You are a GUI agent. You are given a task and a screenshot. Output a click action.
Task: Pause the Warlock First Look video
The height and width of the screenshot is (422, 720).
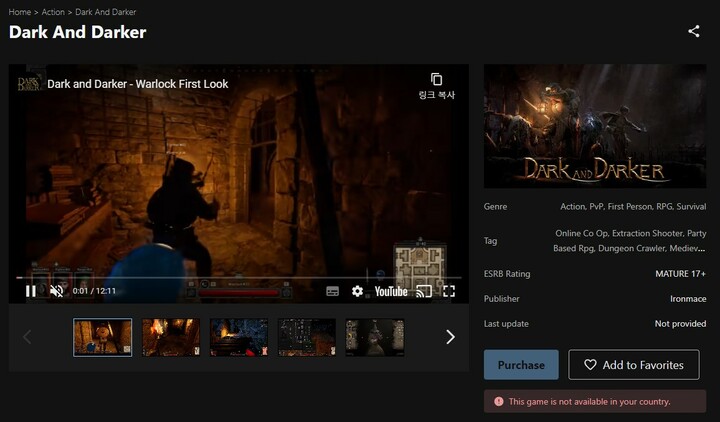tap(31, 291)
